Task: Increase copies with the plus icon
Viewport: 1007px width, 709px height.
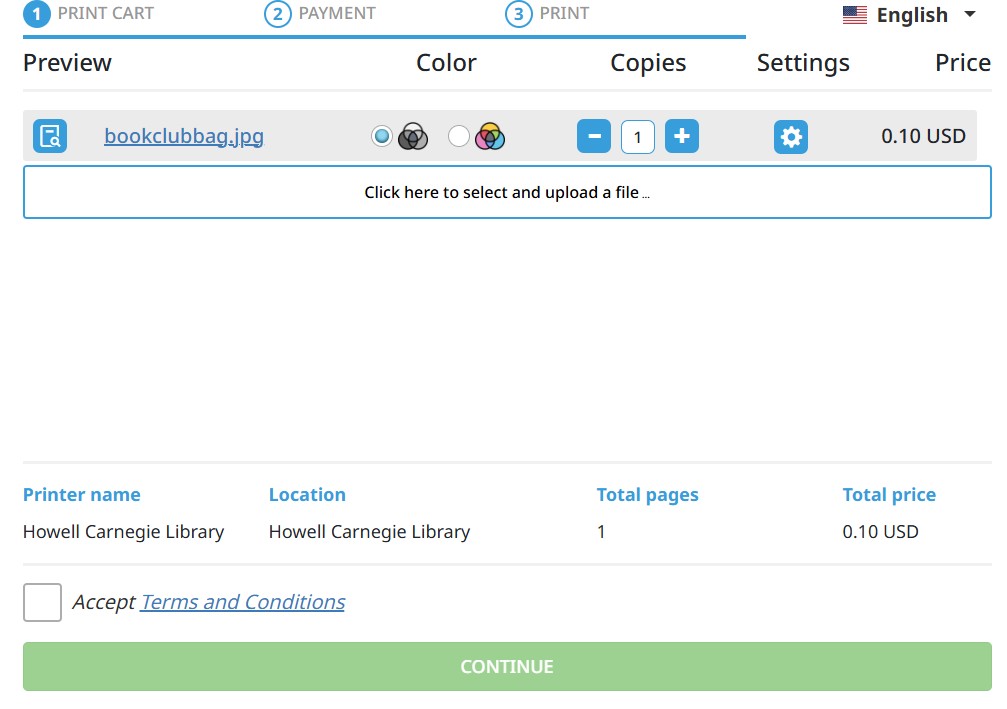Action: (682, 136)
